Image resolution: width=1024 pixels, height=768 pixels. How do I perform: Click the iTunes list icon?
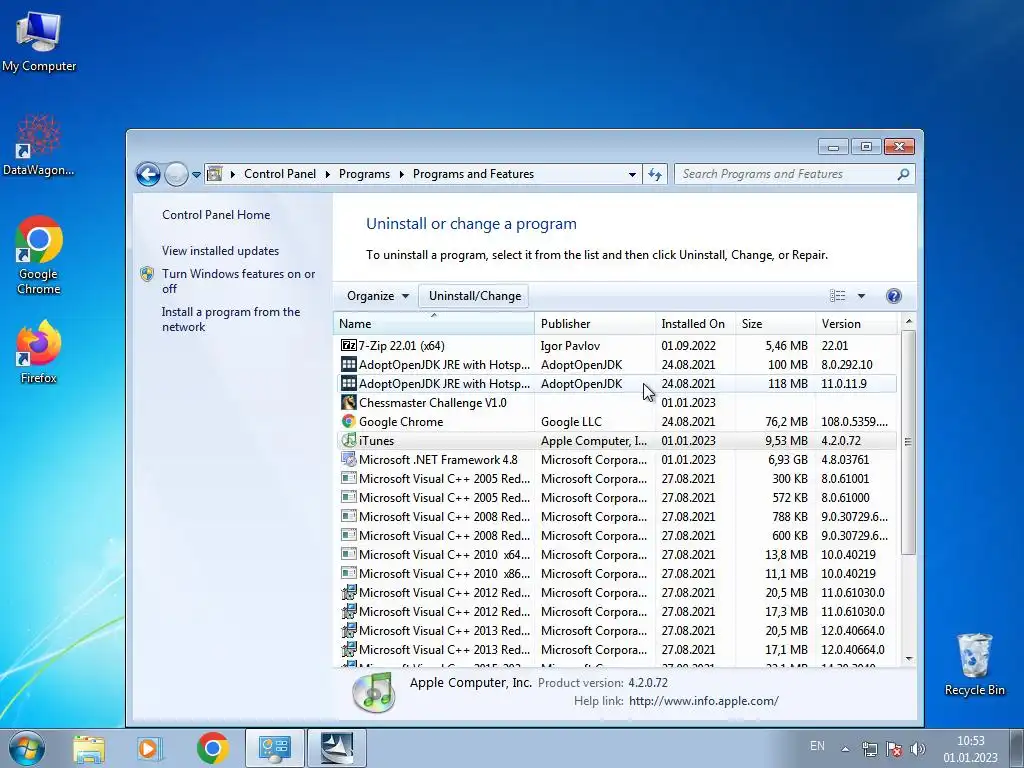349,440
